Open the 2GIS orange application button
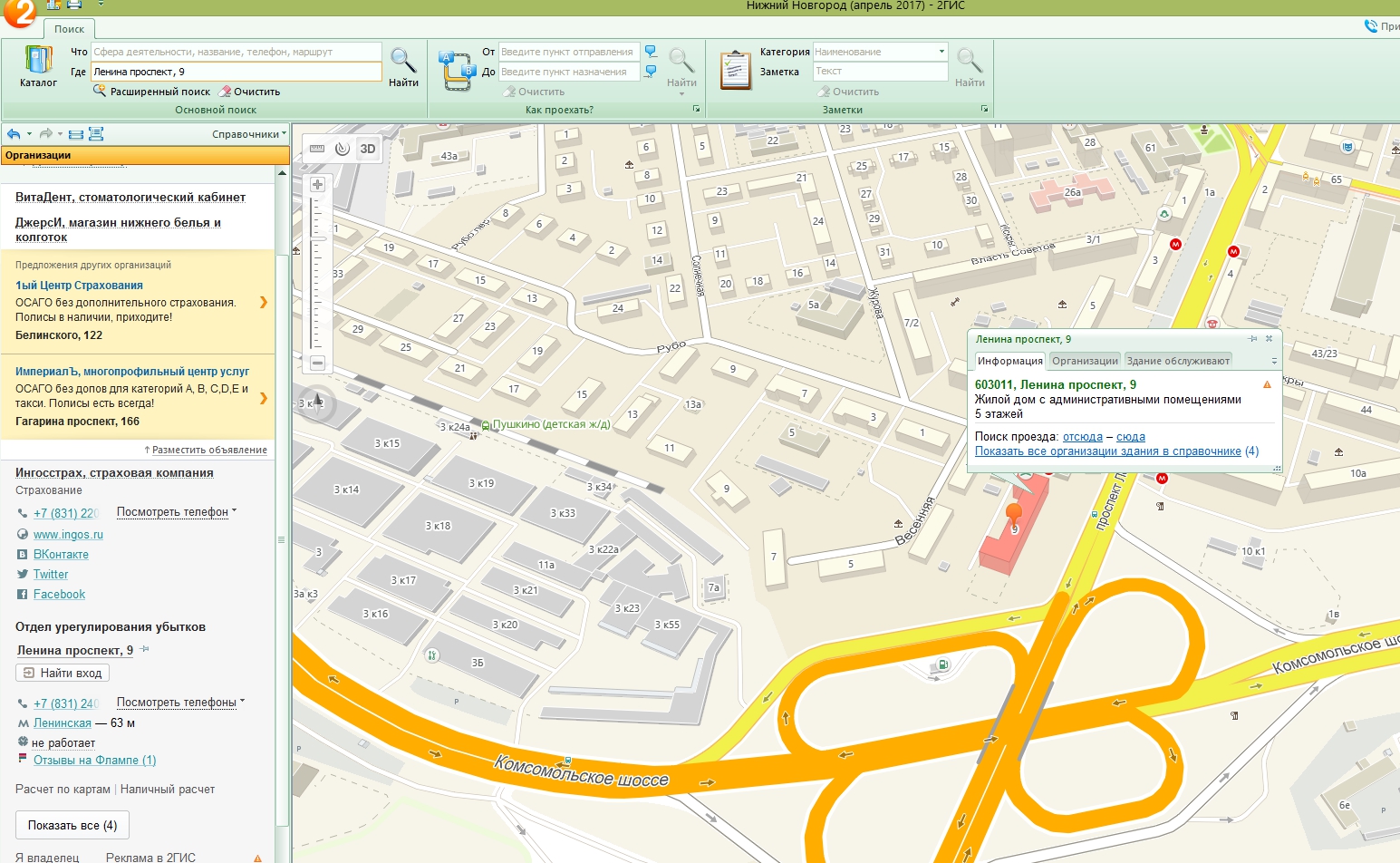The width and height of the screenshot is (1400, 863). click(x=18, y=11)
